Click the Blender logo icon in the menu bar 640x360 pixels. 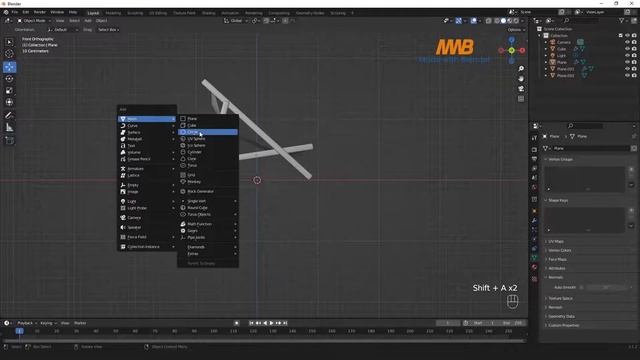click(6, 12)
